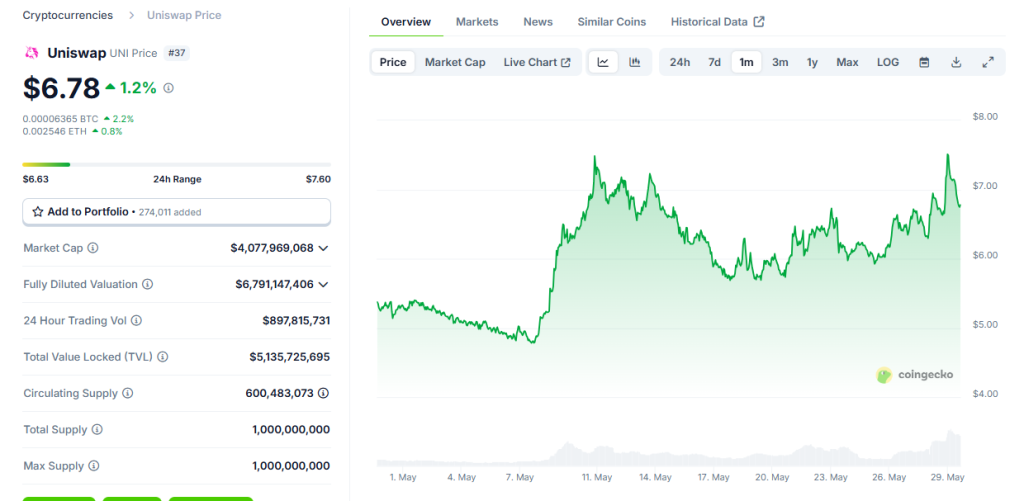Click the $897,815,731 trading volume value

[296, 321]
